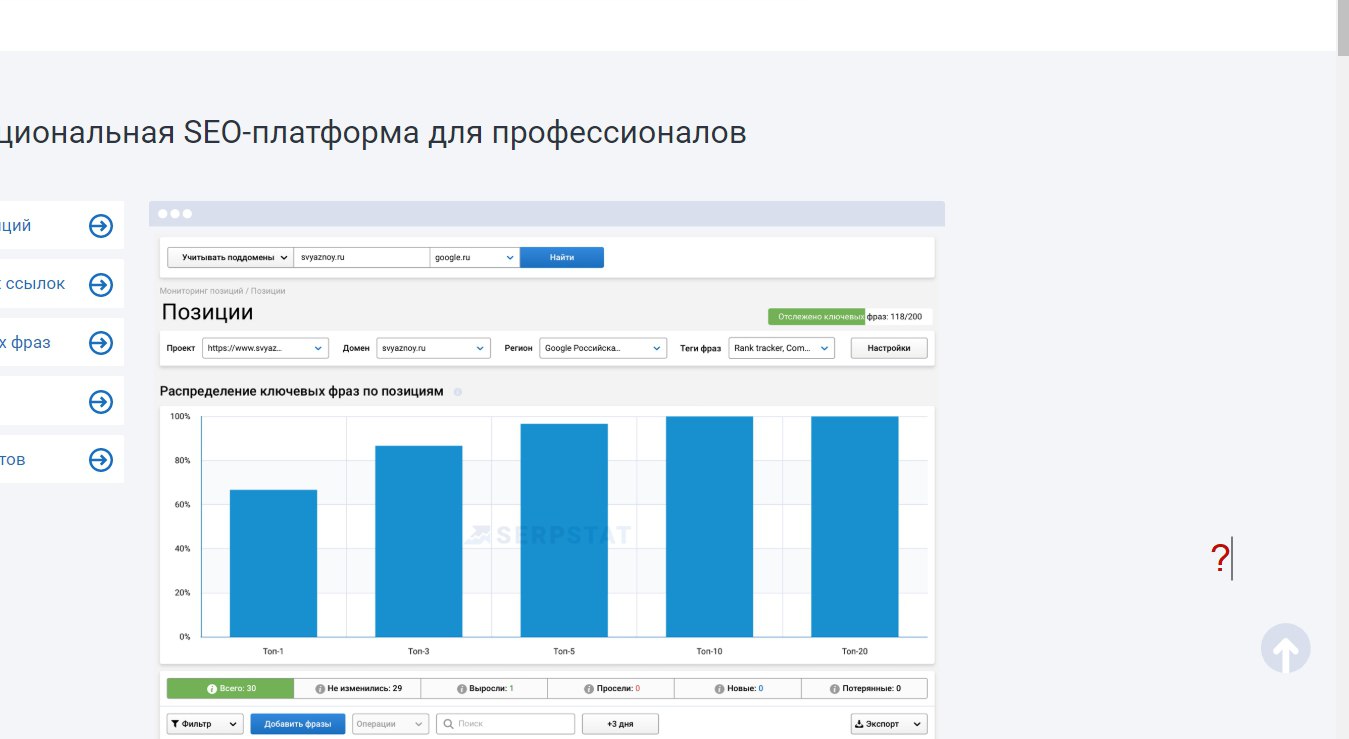The height and width of the screenshot is (739, 1349).
Task: Click the "Добавить фразы" button
Action: 298,724
